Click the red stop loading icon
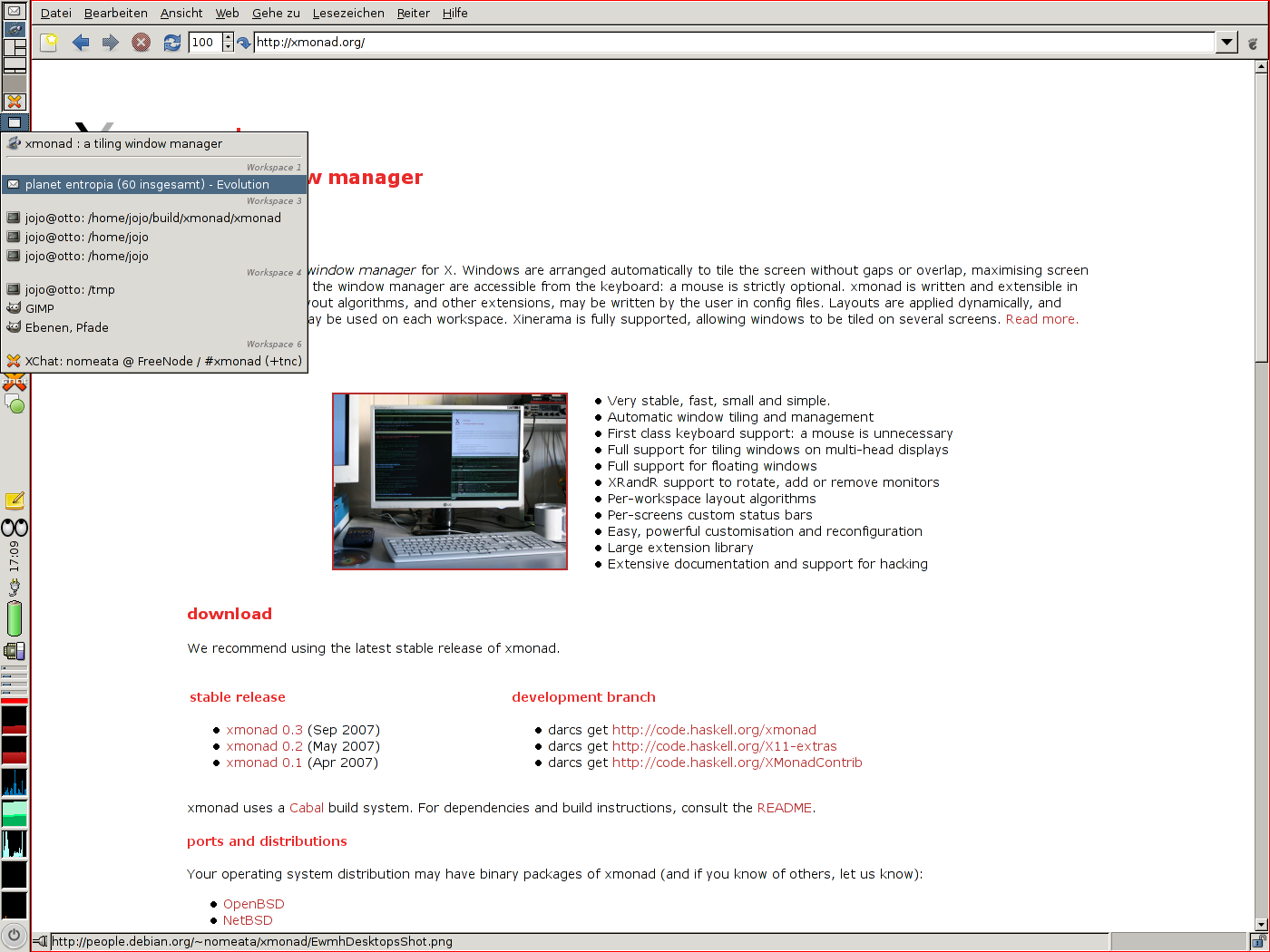1270x952 pixels. click(x=142, y=42)
